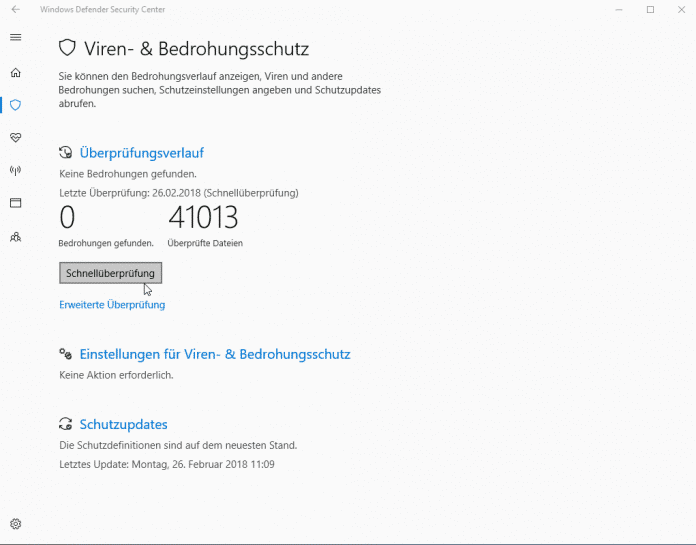Screen dimensions: 696x545
Task: Select the shield Virus protection sidebar icon
Action: pos(15,105)
